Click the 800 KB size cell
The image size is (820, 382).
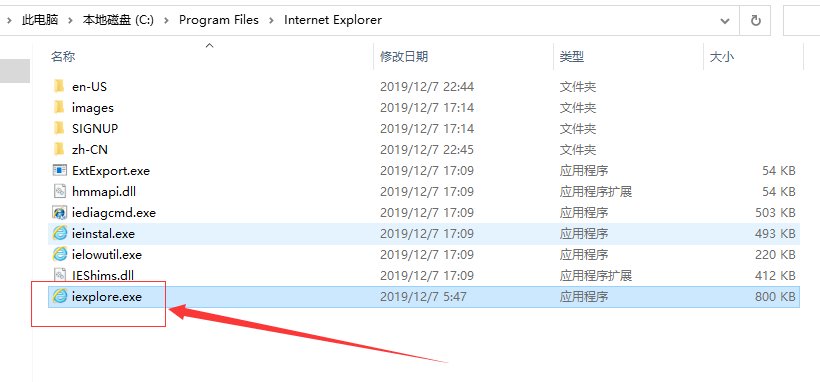click(x=775, y=297)
